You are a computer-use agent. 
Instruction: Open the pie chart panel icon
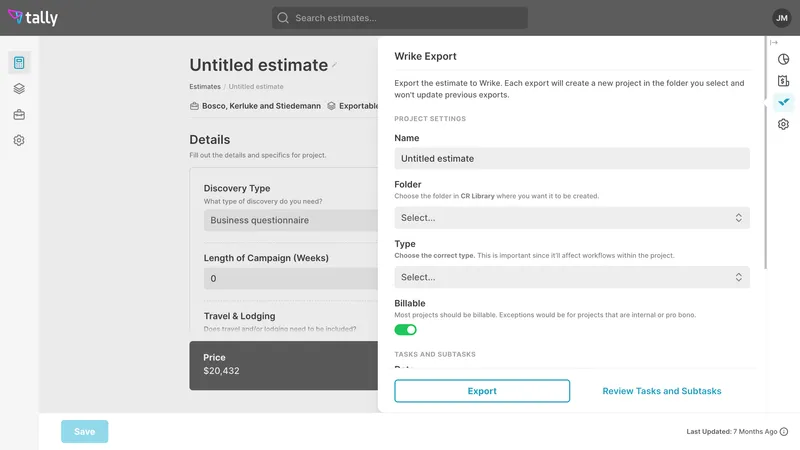pyautogui.click(x=783, y=59)
